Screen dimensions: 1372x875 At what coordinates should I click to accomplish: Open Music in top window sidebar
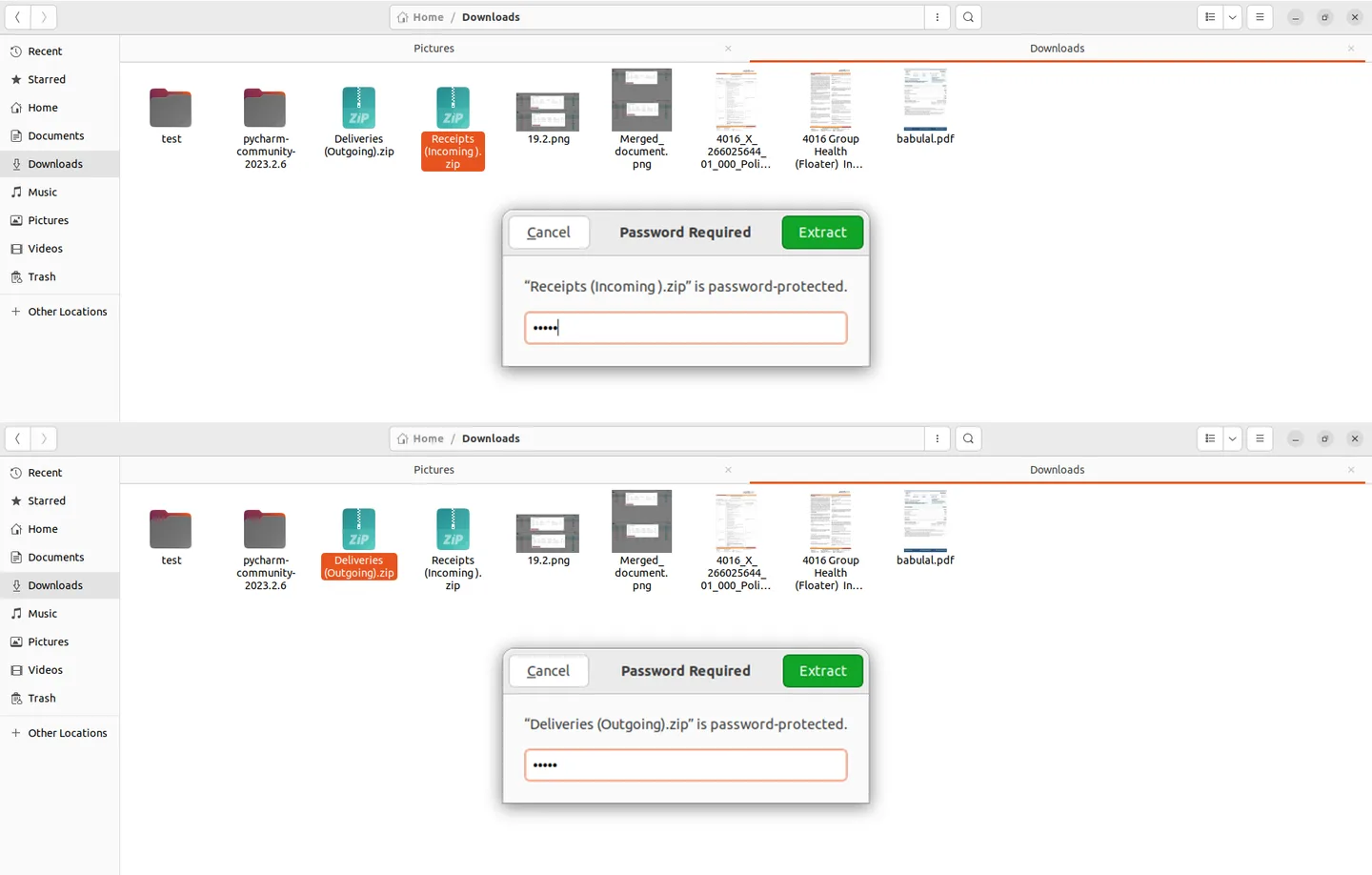click(x=59, y=192)
